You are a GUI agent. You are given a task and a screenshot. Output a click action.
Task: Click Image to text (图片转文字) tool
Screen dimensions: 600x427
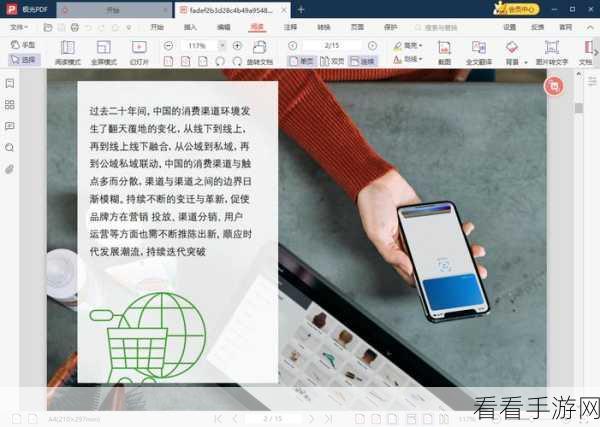(x=552, y=52)
